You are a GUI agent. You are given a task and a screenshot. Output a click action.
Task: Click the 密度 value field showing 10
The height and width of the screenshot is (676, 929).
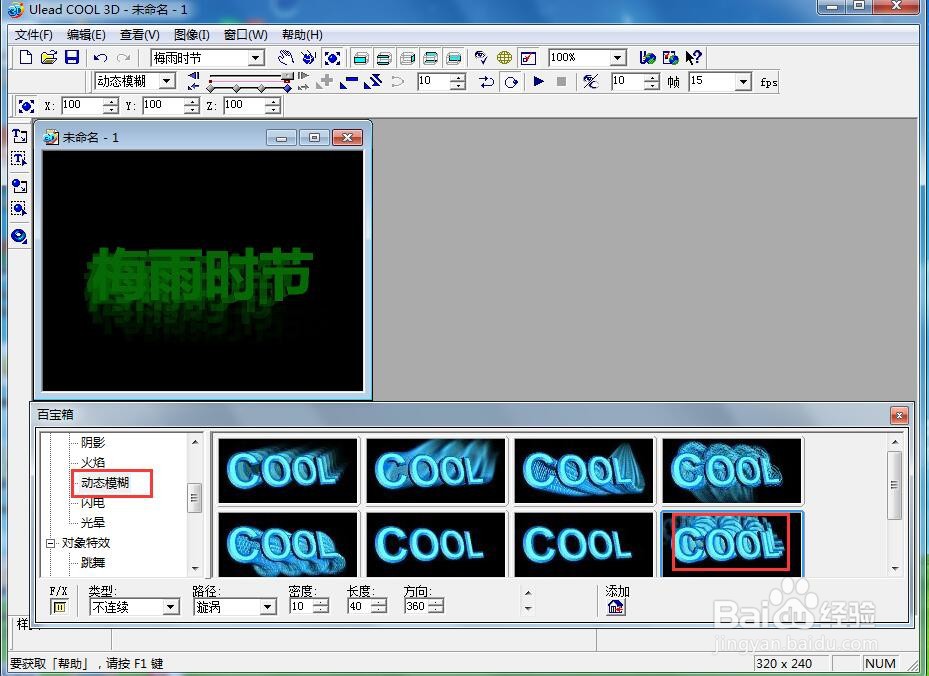coord(301,606)
